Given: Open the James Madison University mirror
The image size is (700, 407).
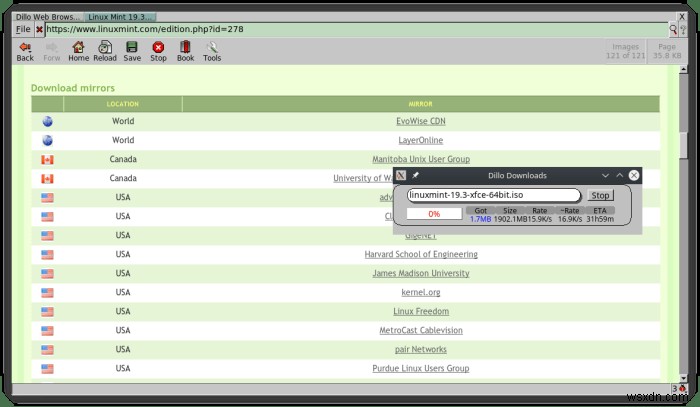Looking at the screenshot, I should coord(421,274).
